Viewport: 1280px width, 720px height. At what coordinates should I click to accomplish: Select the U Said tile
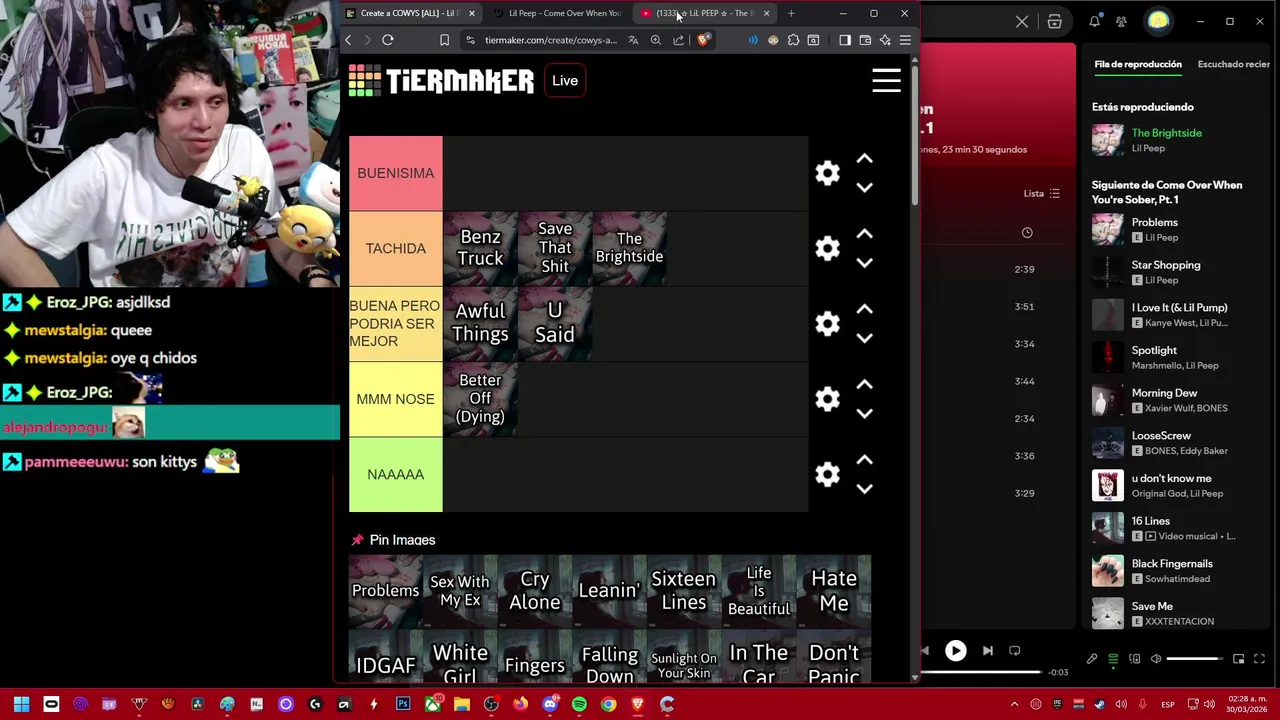[x=555, y=324]
